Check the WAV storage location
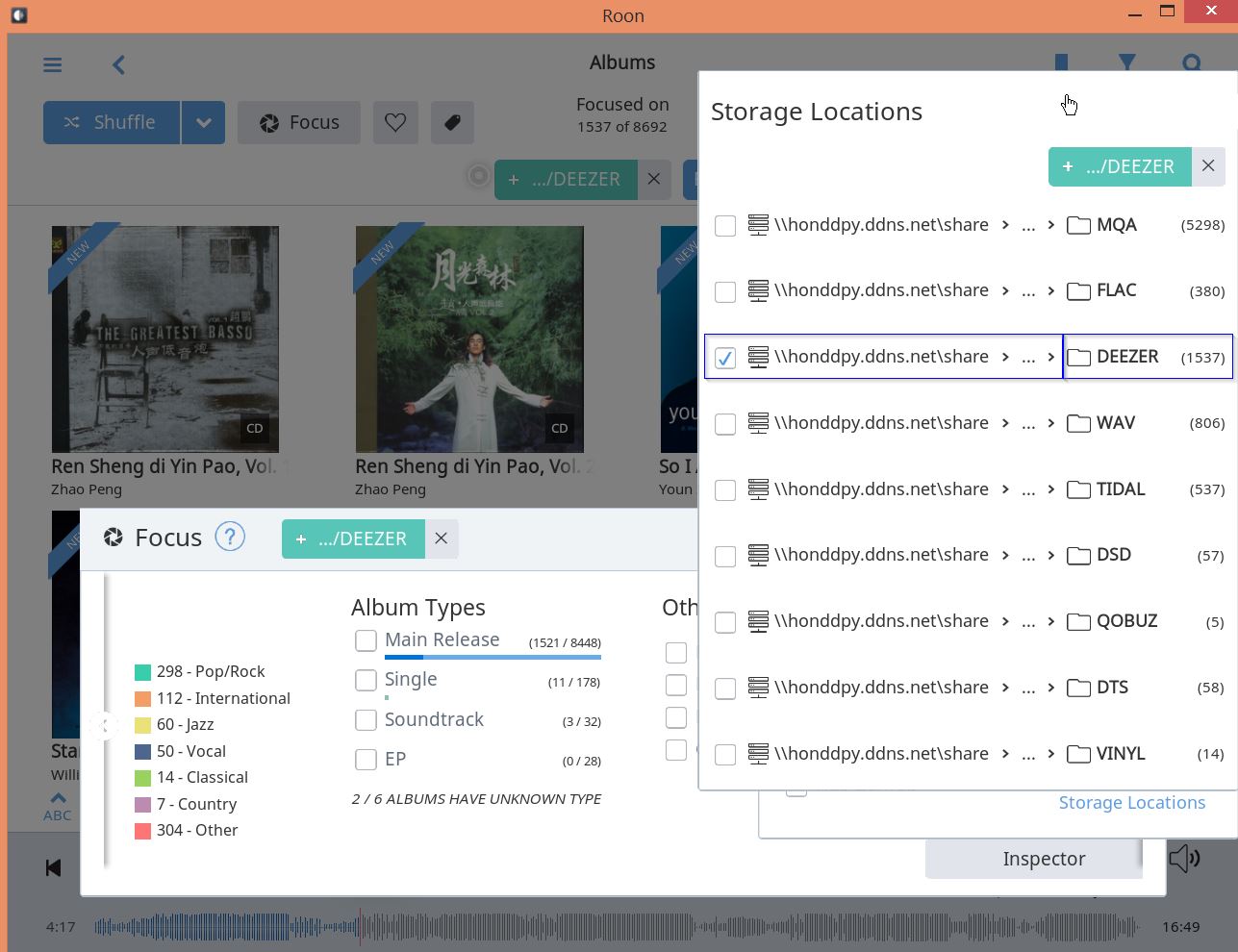The image size is (1238, 952). pos(725,424)
